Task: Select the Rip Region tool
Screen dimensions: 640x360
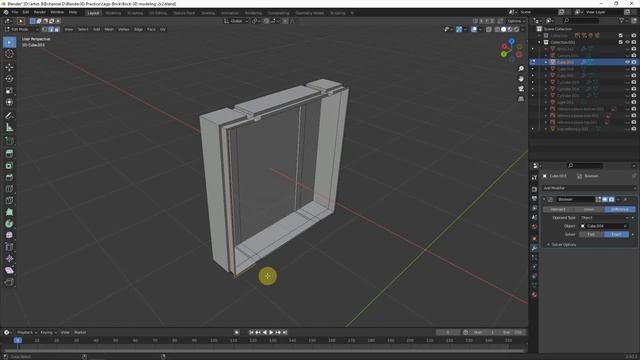Action: (x=9, y=282)
